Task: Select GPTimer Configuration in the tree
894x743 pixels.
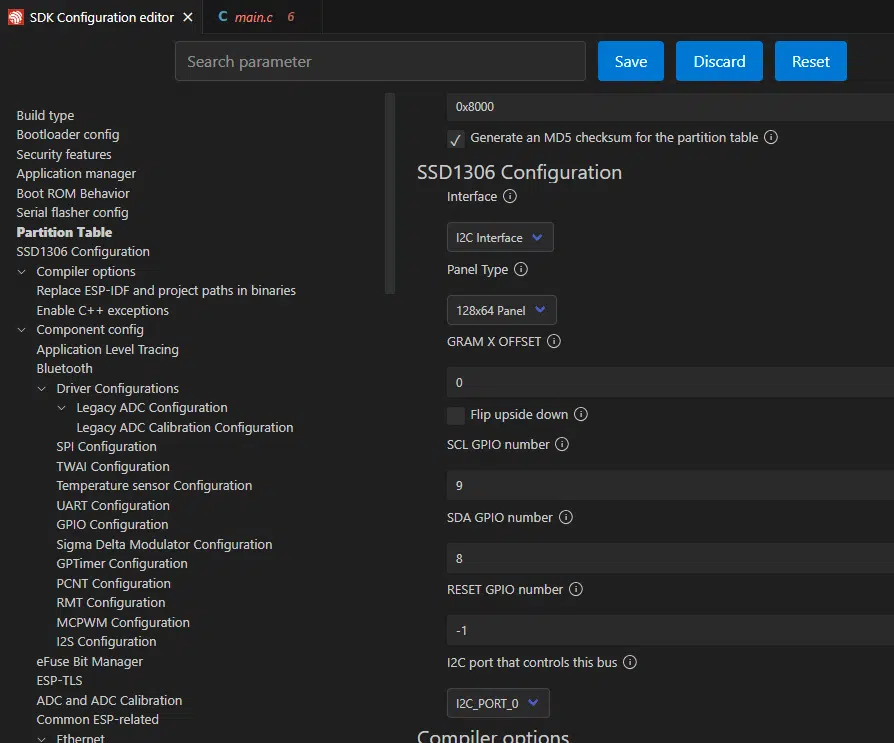Action: pyautogui.click(x=122, y=563)
